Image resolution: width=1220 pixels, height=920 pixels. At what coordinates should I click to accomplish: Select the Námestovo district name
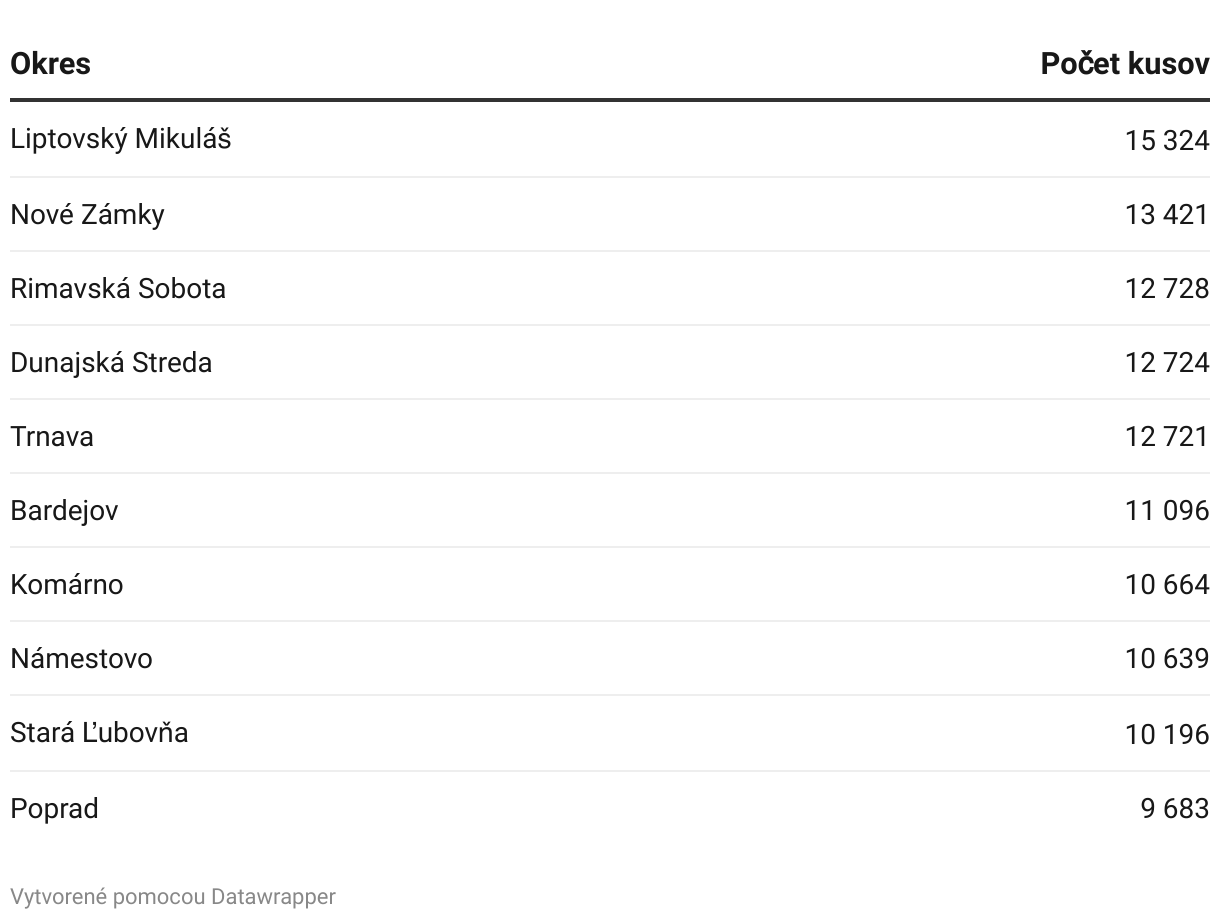[x=81, y=659]
